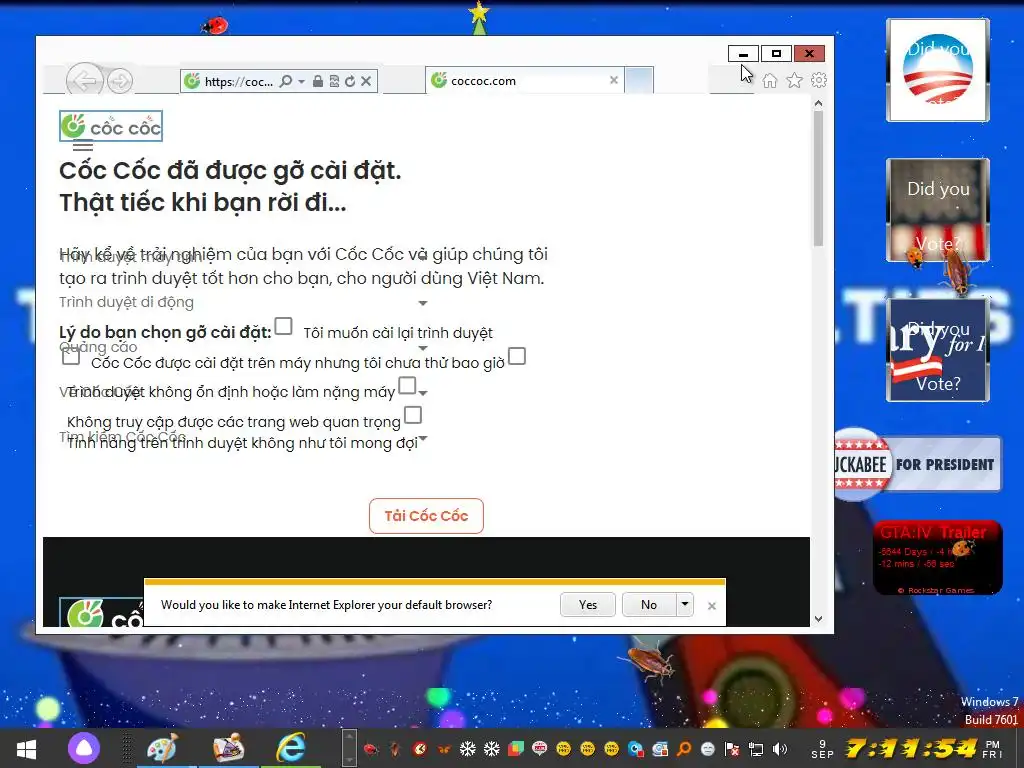This screenshot has height=768, width=1024.
Task: Click the GTA:IV Trailer countdown gadget
Action: (937, 557)
